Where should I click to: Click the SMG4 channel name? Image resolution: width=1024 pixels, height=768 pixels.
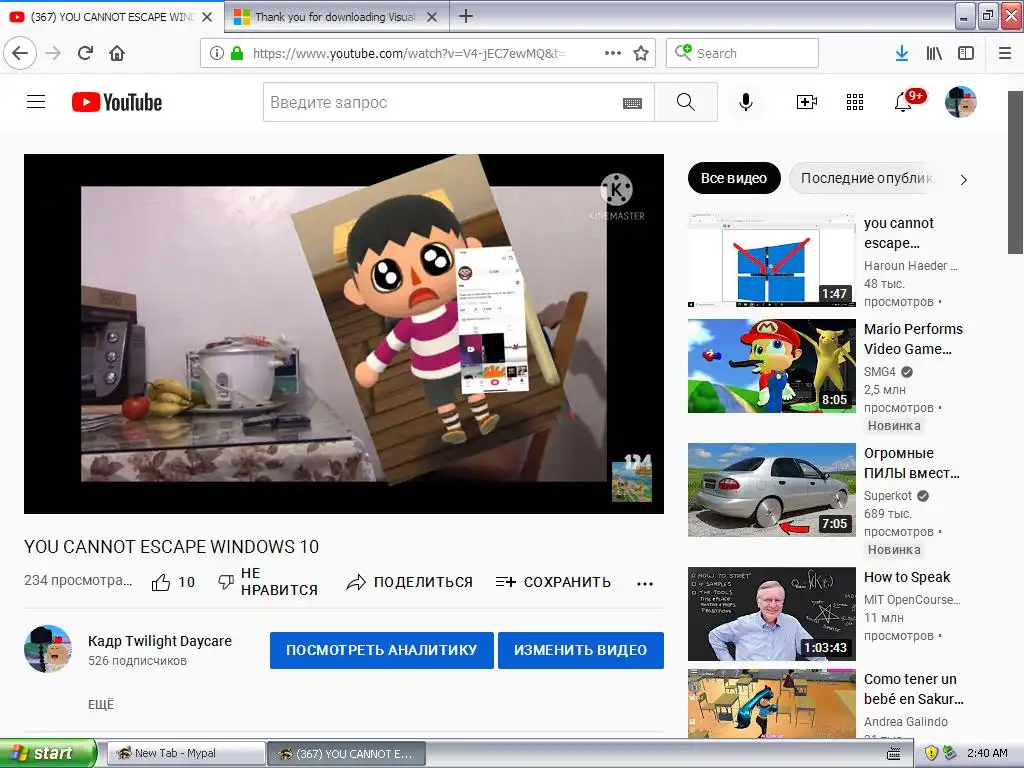click(x=880, y=372)
